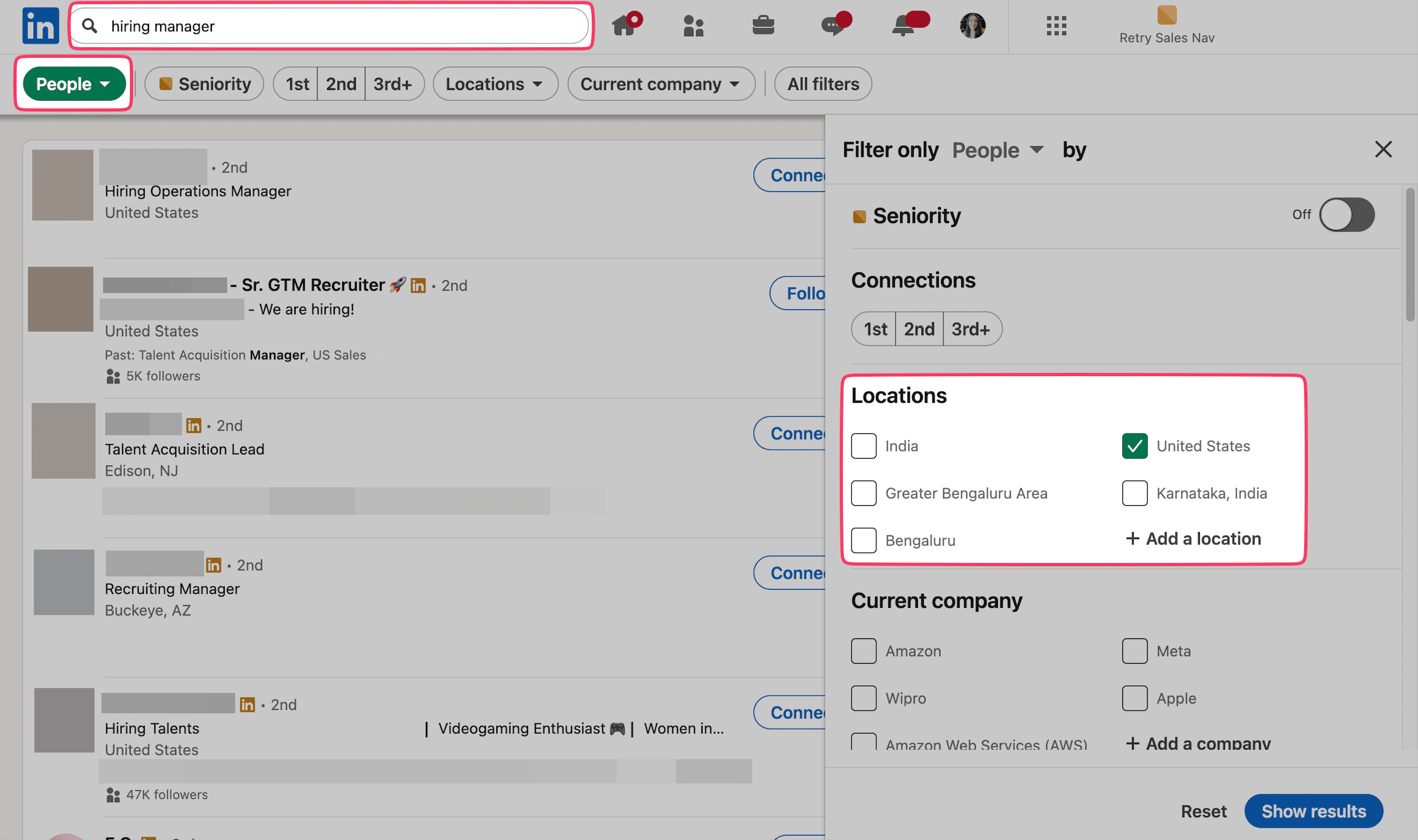Expand the green People dropdown
Image resolution: width=1418 pixels, height=840 pixels.
coord(74,84)
